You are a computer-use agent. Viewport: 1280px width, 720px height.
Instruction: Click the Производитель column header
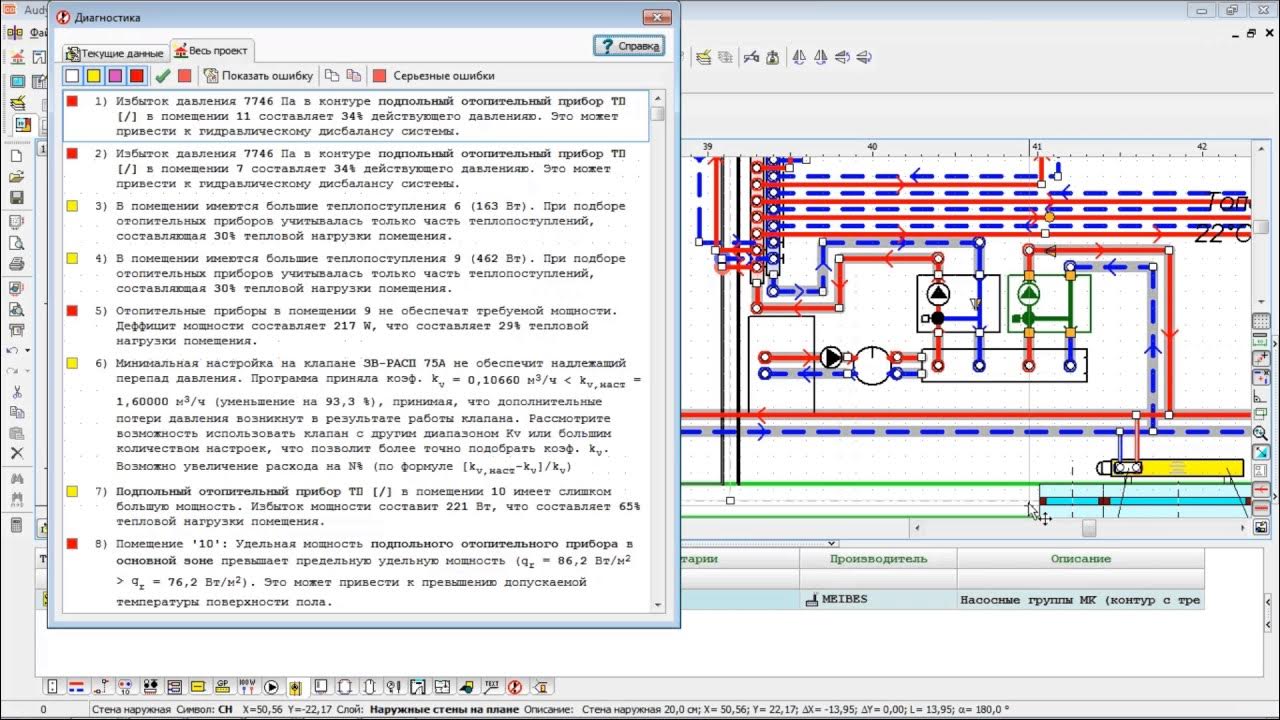878,559
